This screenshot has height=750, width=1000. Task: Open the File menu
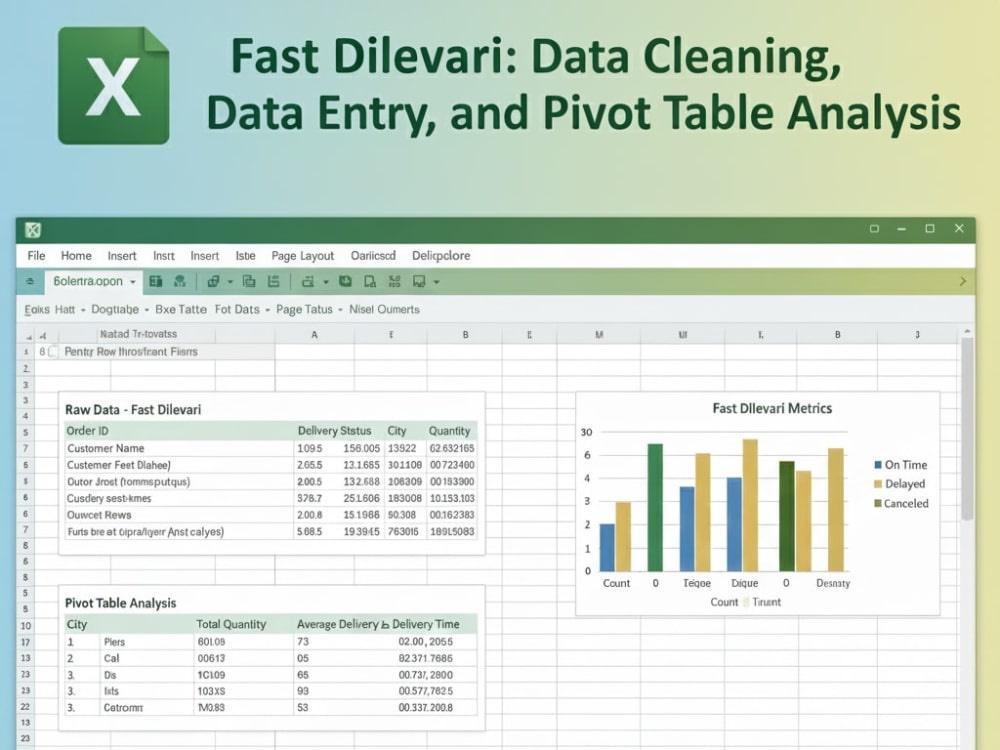[36, 256]
